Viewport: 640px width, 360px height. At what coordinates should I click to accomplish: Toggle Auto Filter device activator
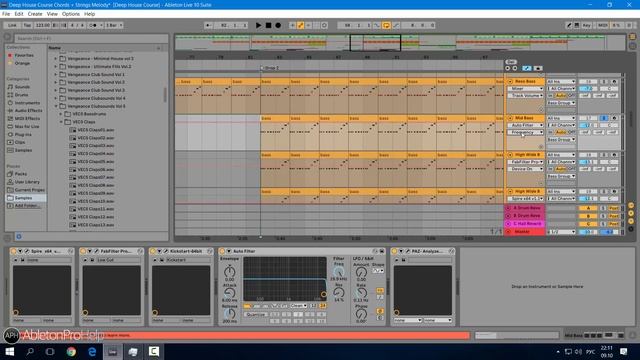click(x=222, y=251)
